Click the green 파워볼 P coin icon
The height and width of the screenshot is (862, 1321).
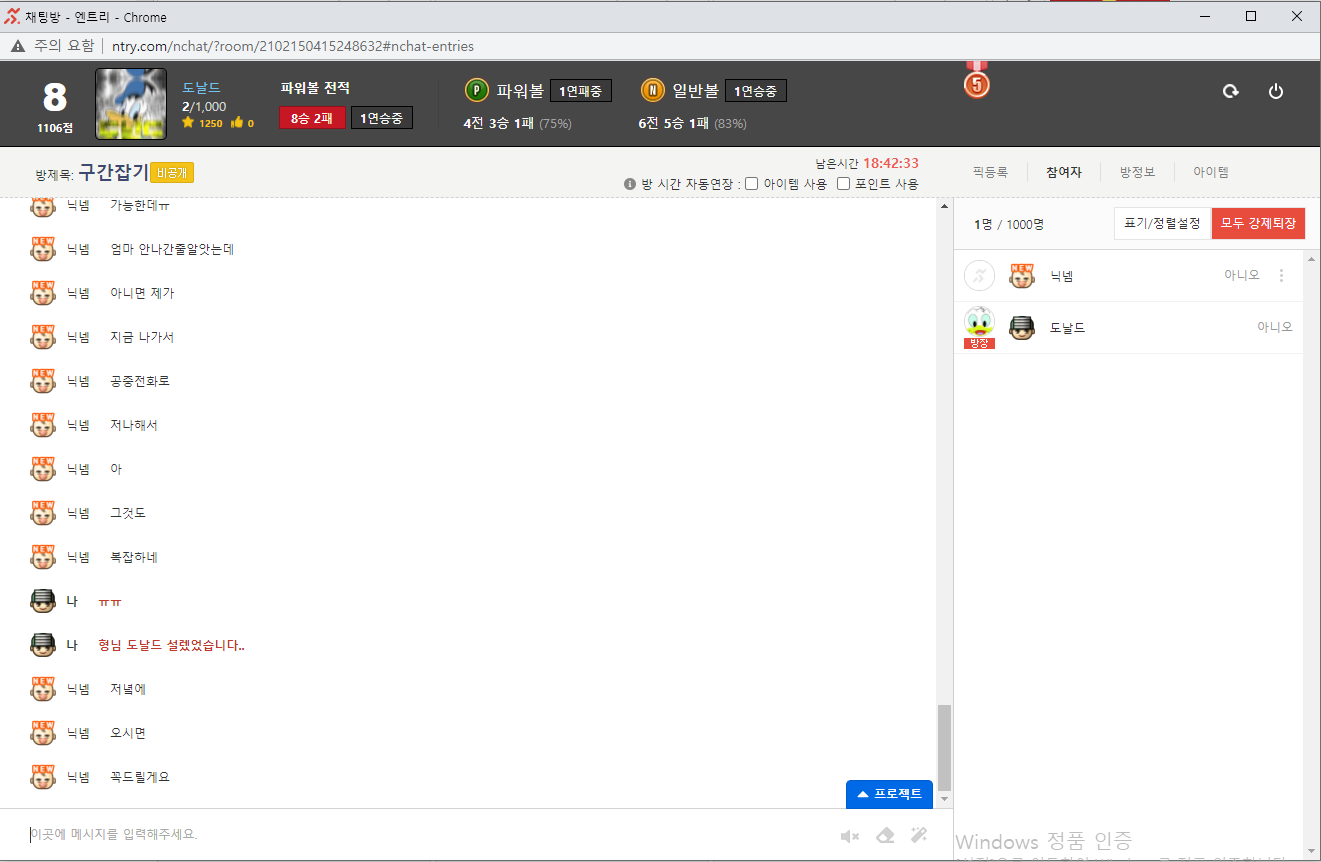[476, 91]
